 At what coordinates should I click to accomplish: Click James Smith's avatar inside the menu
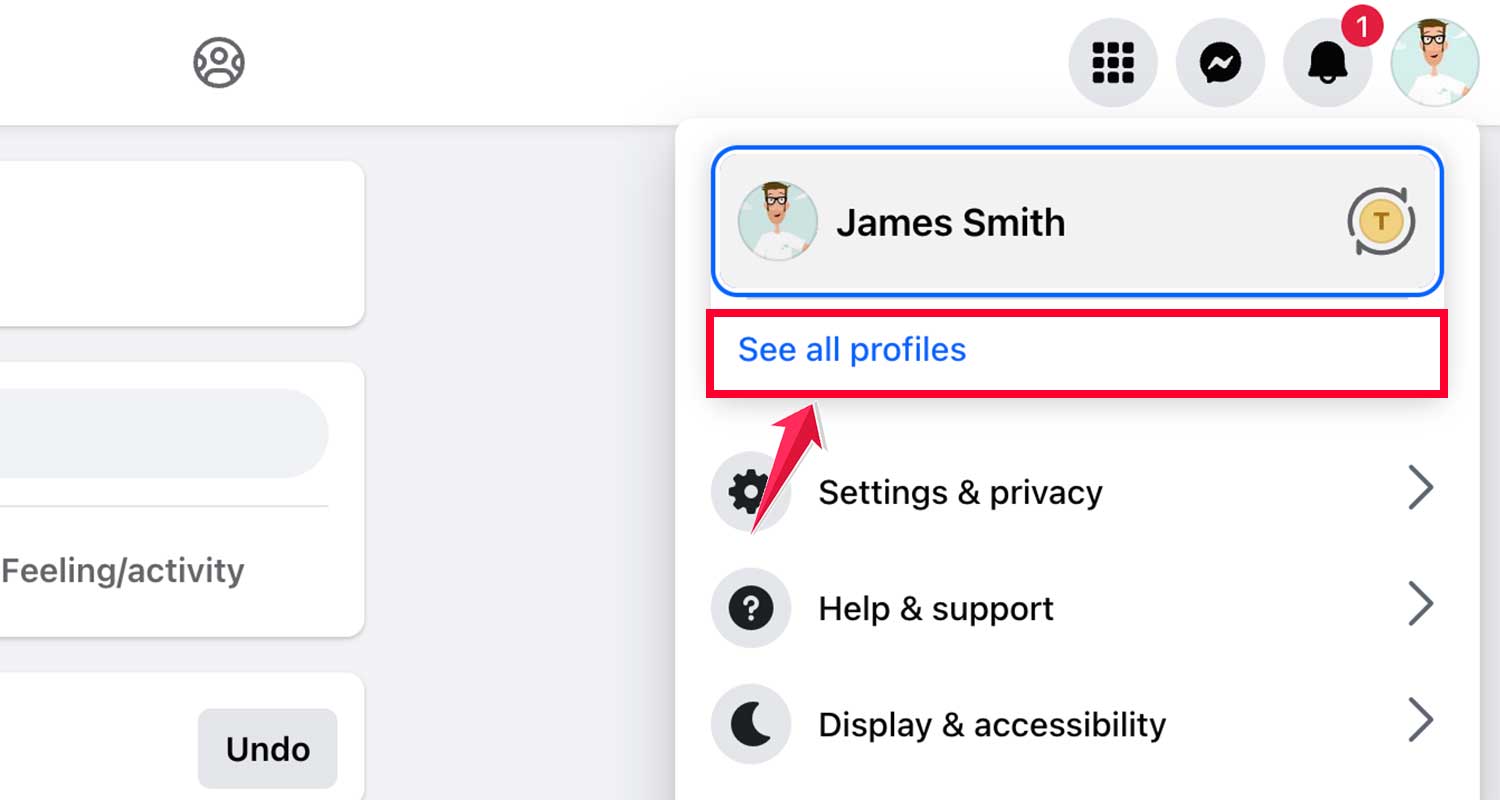tap(779, 222)
